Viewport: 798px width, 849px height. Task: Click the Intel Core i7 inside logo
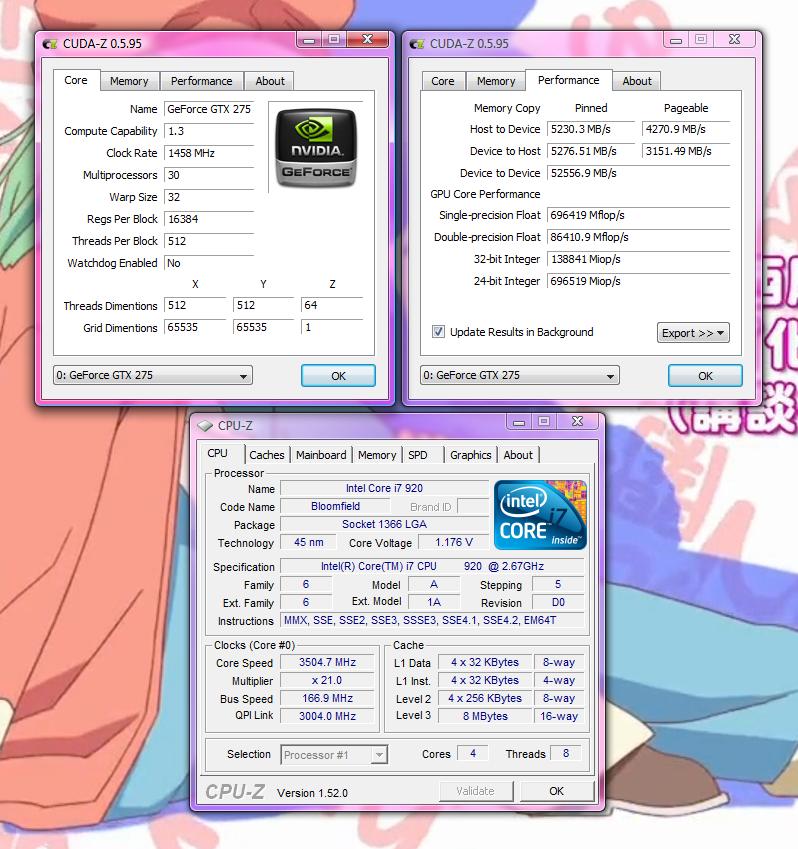coord(540,515)
